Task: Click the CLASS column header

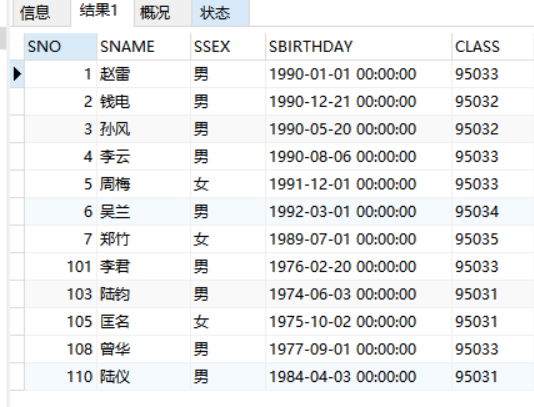Action: tap(493, 47)
